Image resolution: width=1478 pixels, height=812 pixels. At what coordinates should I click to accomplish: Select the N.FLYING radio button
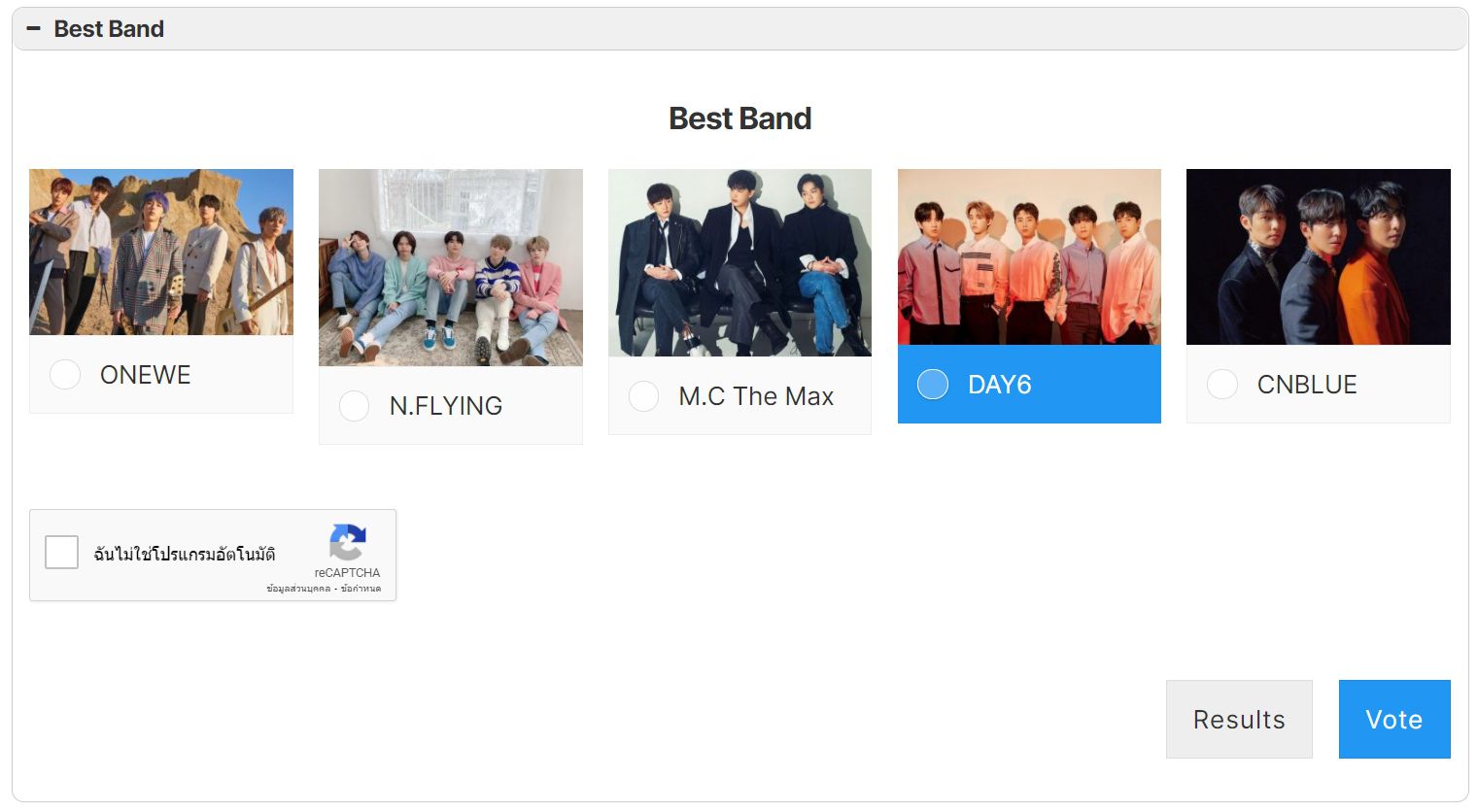point(355,406)
